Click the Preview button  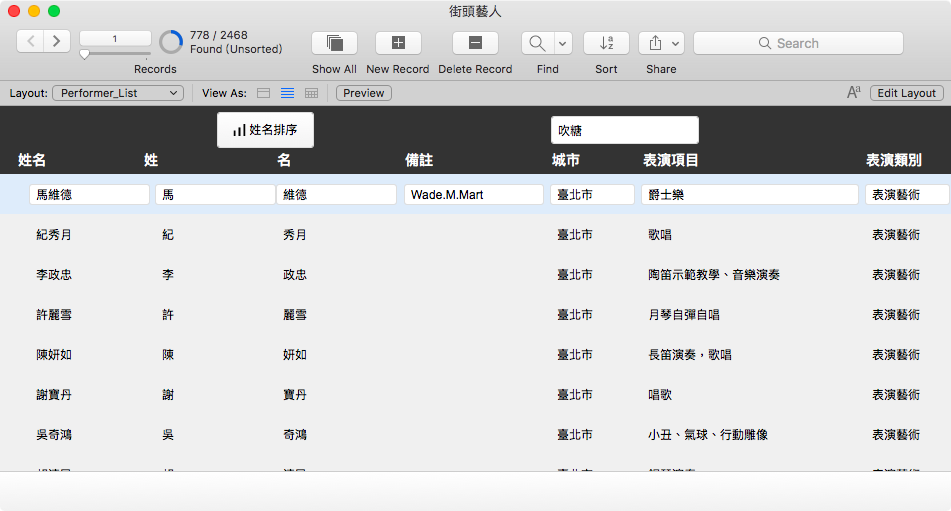364,93
